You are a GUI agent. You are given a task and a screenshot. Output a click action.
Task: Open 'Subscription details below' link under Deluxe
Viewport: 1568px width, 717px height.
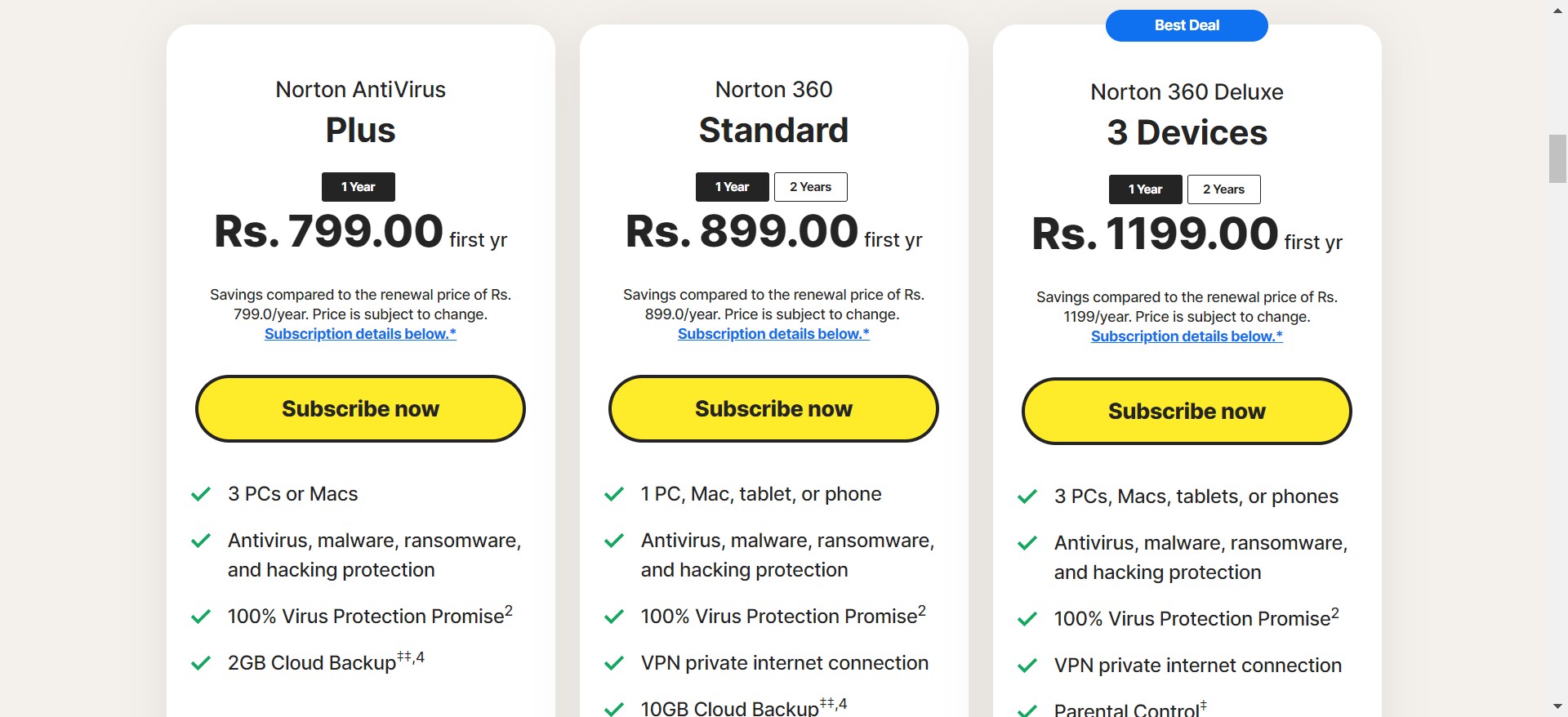coord(1187,336)
